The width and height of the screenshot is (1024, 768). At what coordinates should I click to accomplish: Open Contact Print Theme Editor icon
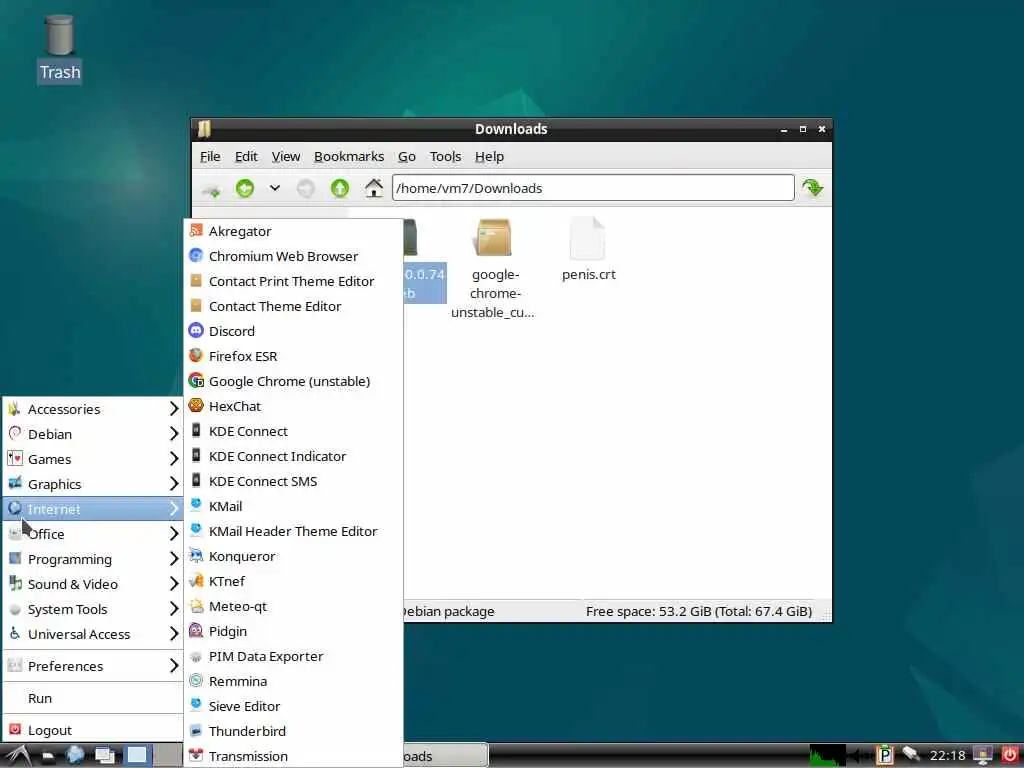[x=196, y=281]
